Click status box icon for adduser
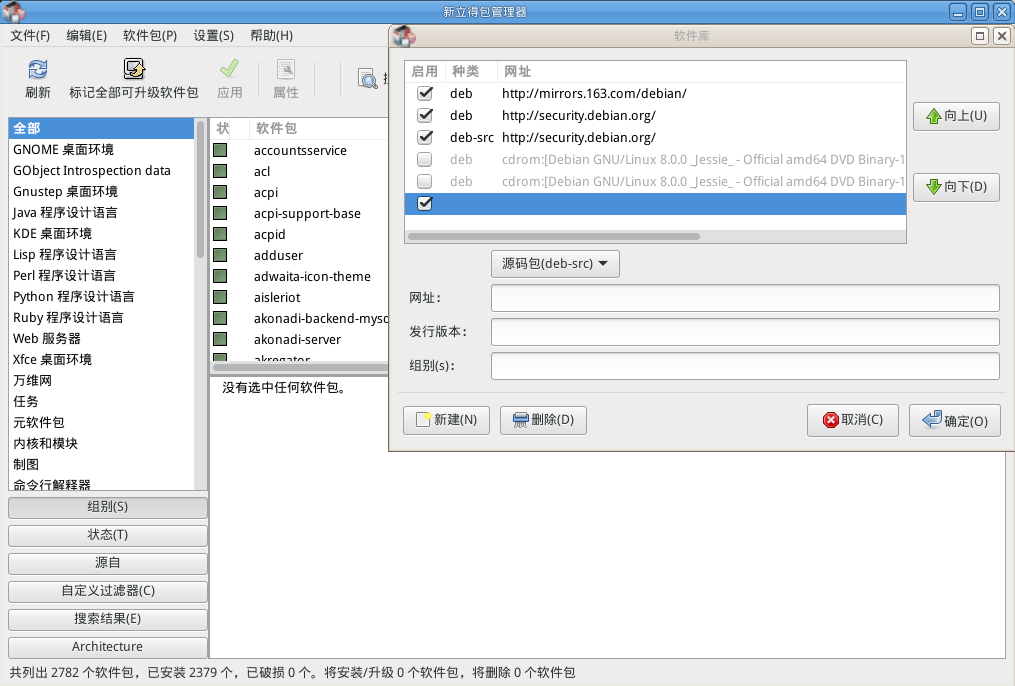 click(220, 255)
